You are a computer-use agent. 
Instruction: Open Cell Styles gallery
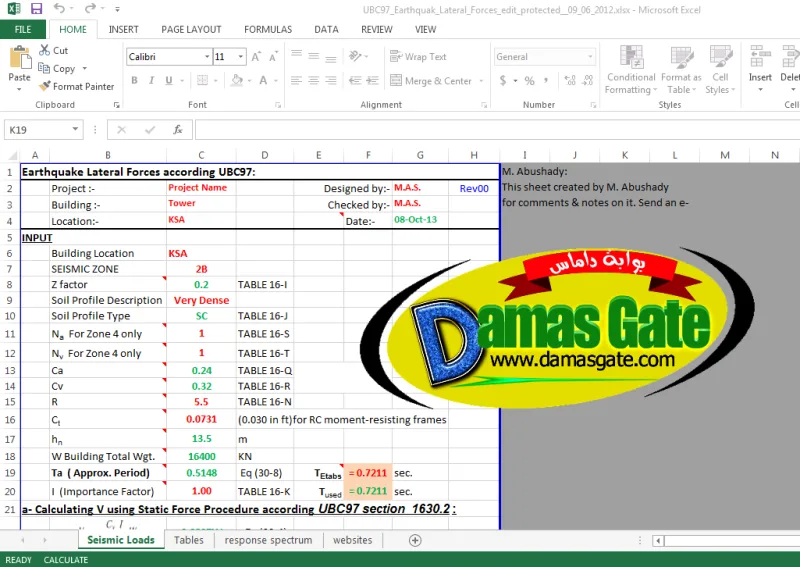(720, 70)
